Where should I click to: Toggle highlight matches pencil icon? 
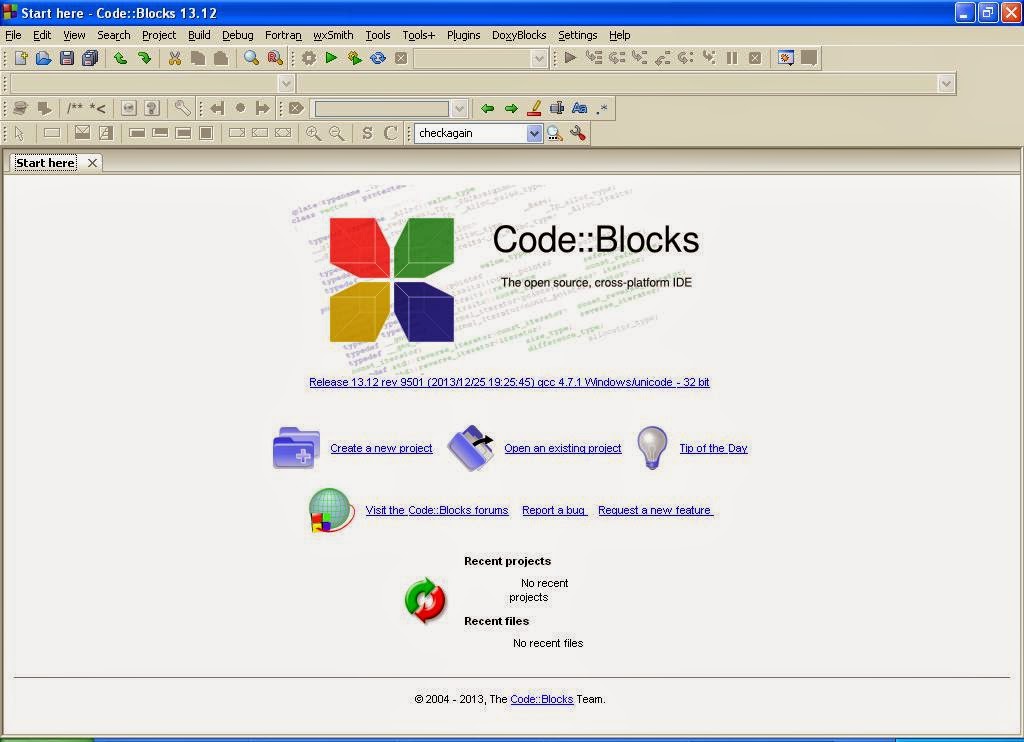(x=534, y=108)
